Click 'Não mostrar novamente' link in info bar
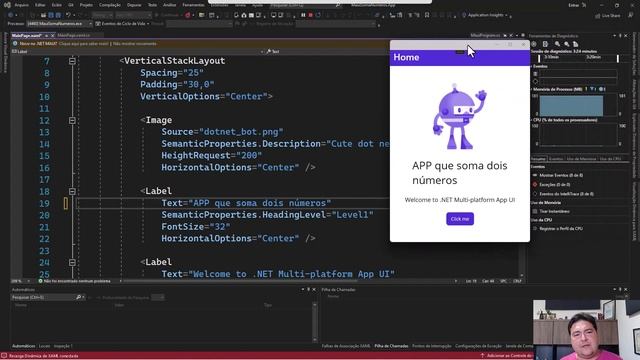Viewport: 640px width, 360px height. (134, 43)
